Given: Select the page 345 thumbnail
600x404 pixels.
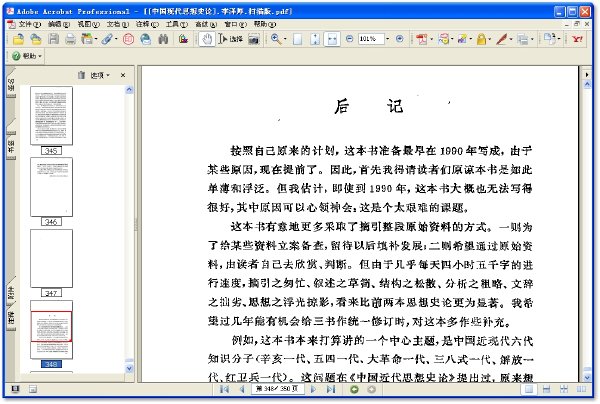Looking at the screenshot, I should 51,116.
